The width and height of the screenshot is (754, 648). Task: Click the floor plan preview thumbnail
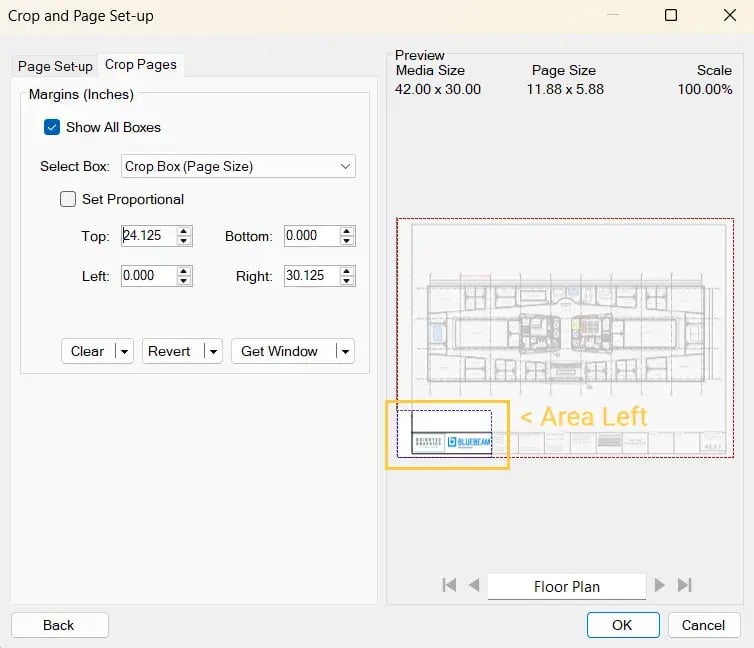coord(565,337)
